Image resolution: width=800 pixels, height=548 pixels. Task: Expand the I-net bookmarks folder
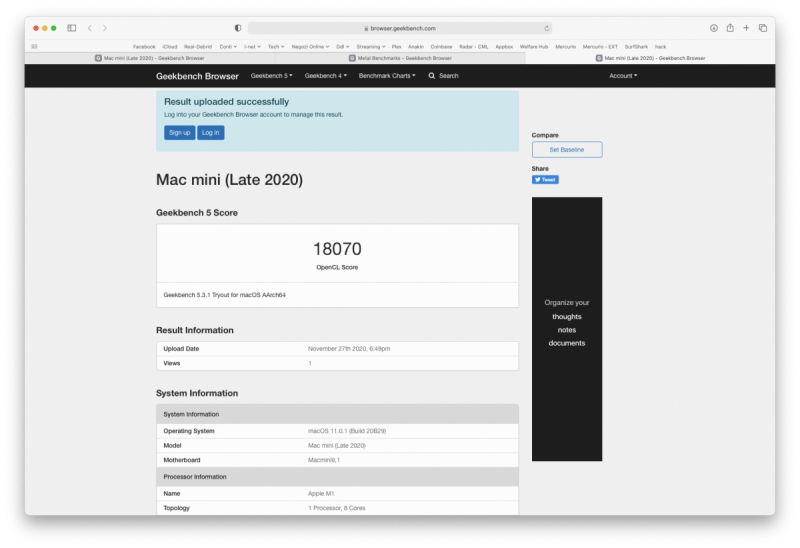point(252,46)
